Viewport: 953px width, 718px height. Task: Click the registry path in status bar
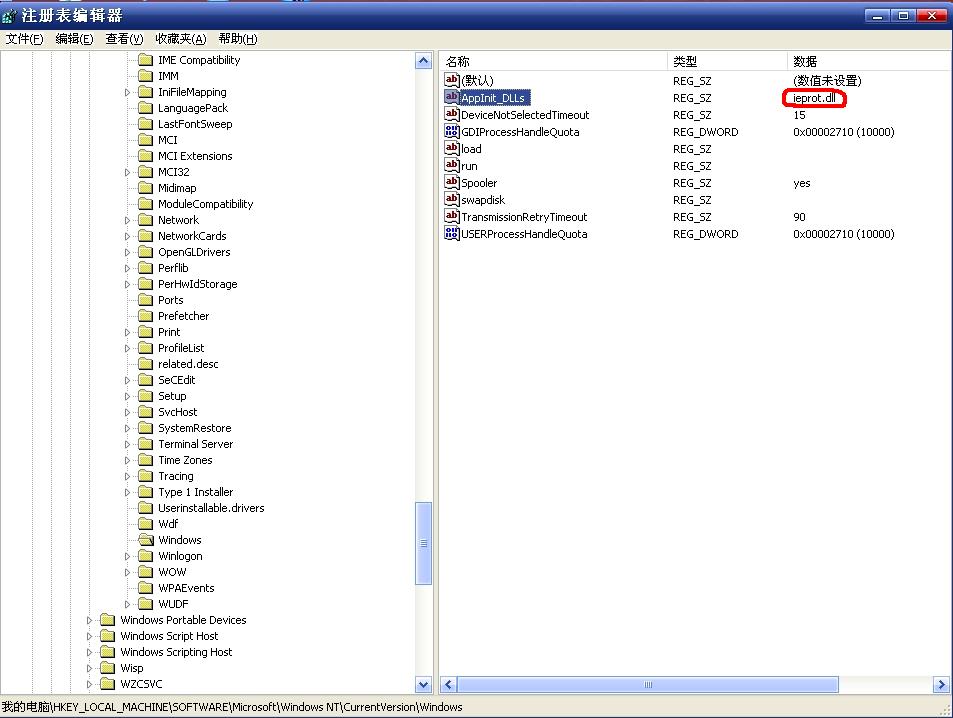(232, 707)
